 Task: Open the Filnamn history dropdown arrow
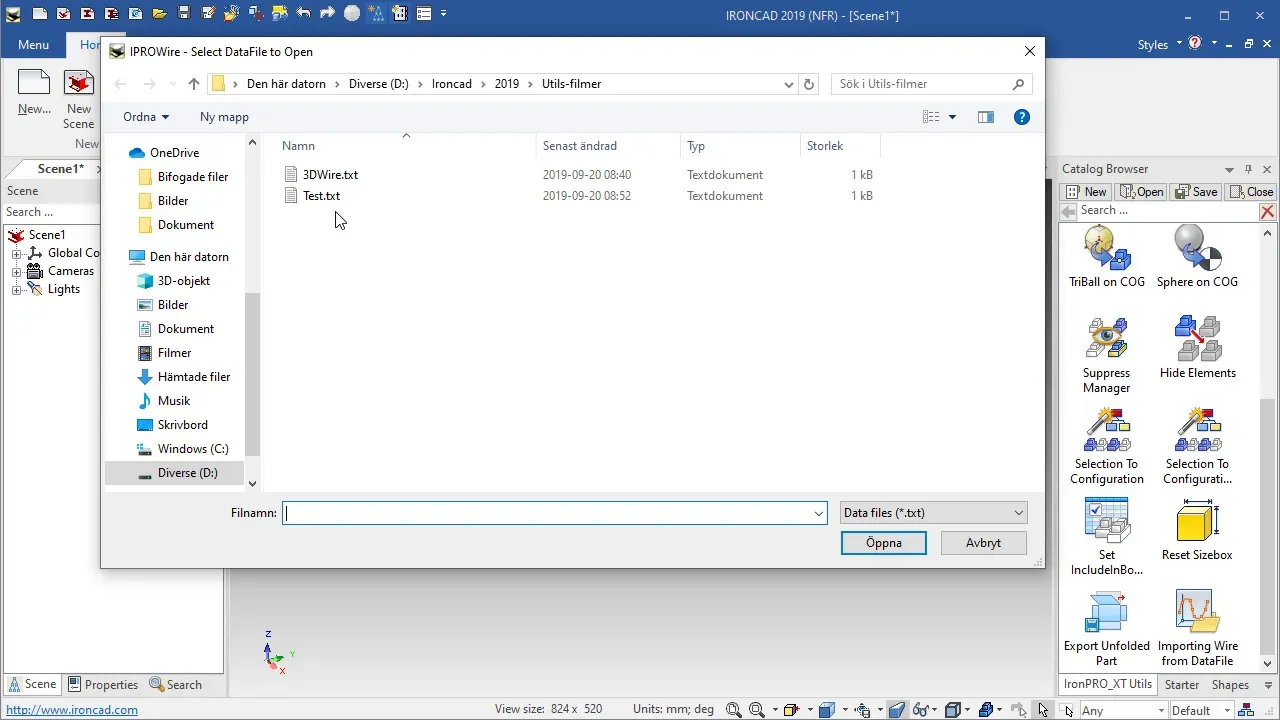click(x=819, y=513)
